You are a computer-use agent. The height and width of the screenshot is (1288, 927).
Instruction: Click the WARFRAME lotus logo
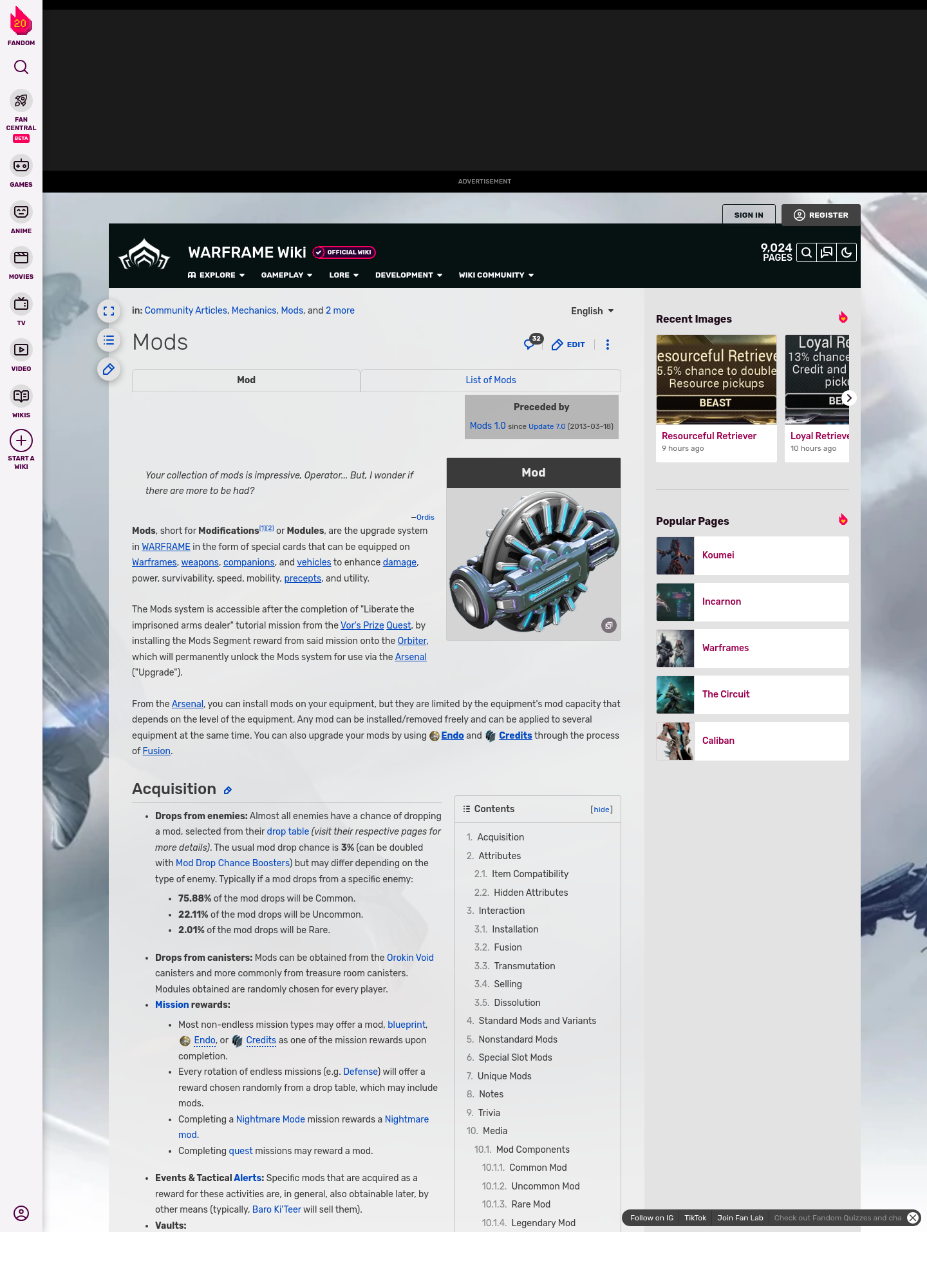(x=145, y=255)
